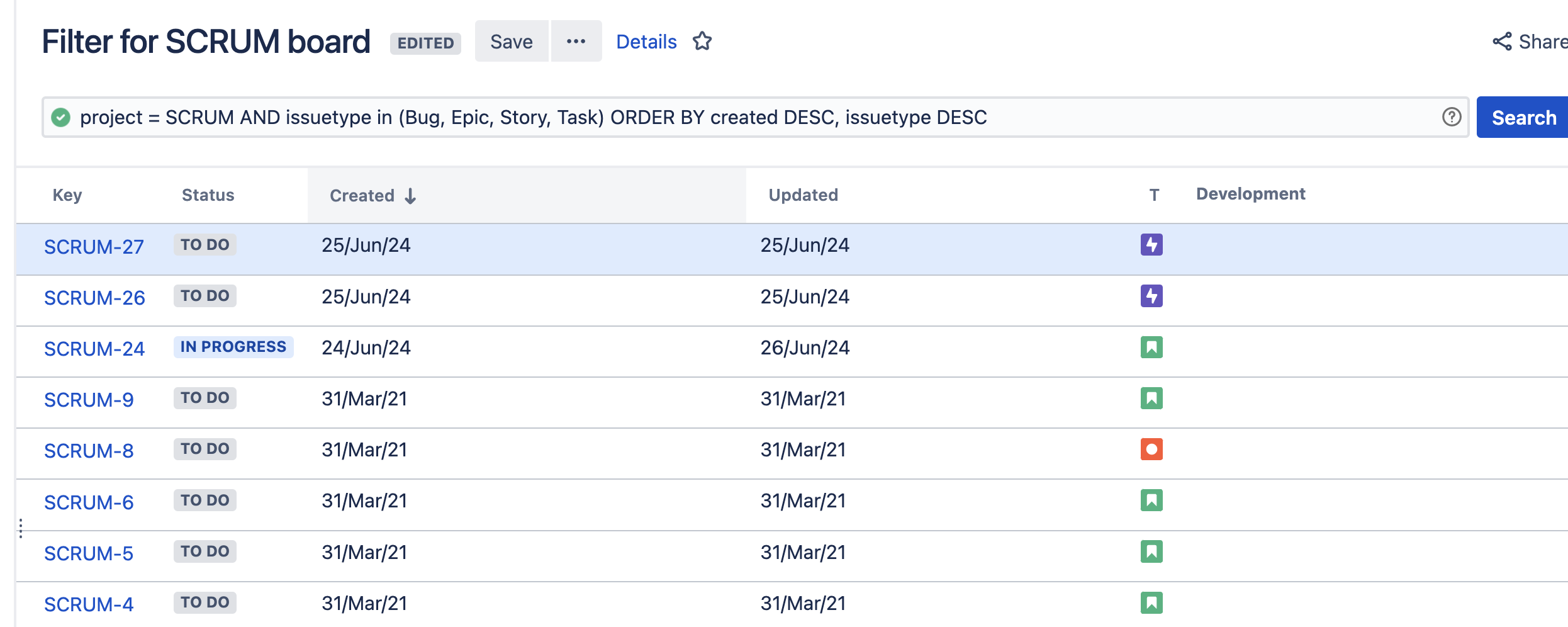This screenshot has width=1568, height=627.
Task: Click the green valid-query checkmark icon
Action: [60, 117]
